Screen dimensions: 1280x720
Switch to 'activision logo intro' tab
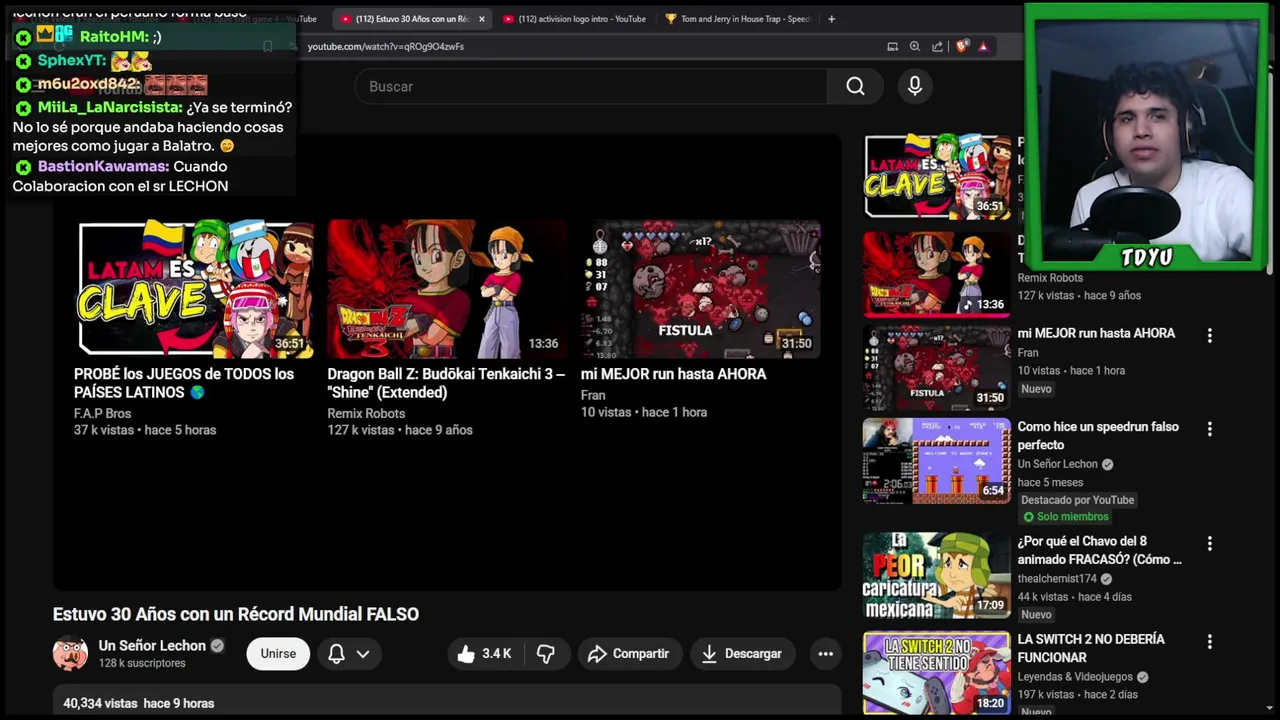tap(575, 19)
